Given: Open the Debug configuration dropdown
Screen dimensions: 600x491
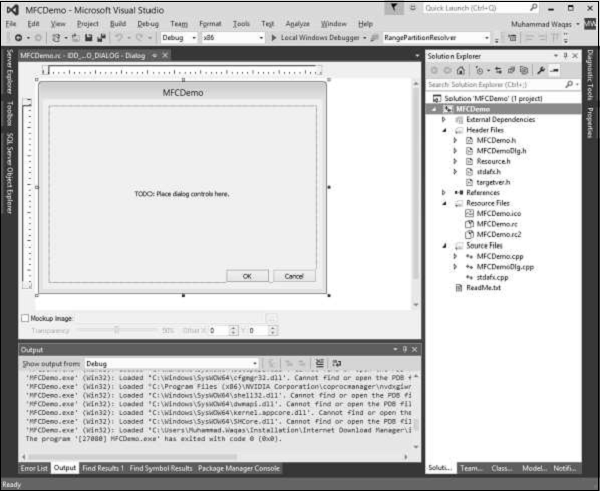Looking at the screenshot, I should (x=179, y=37).
